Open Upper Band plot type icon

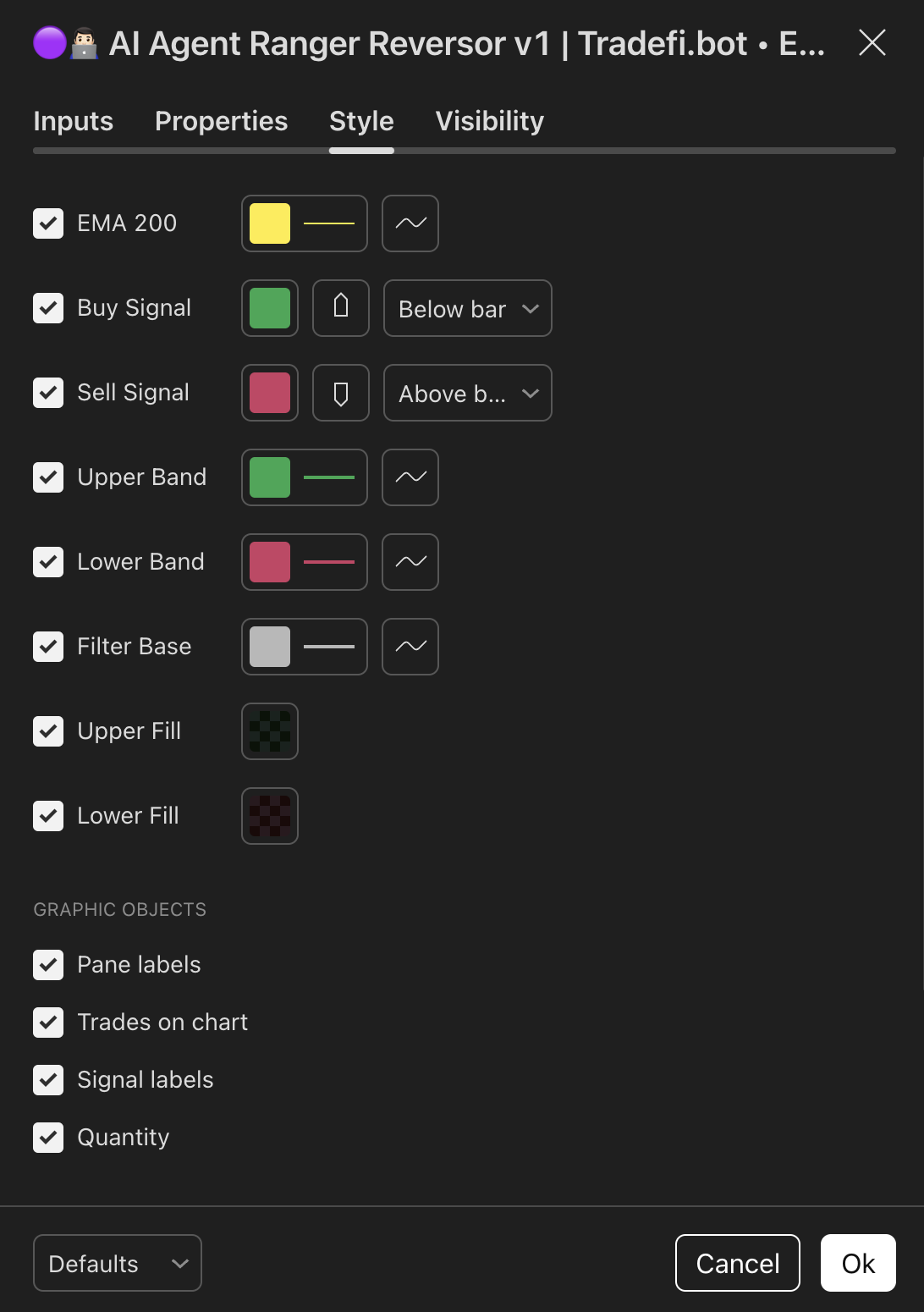click(410, 477)
